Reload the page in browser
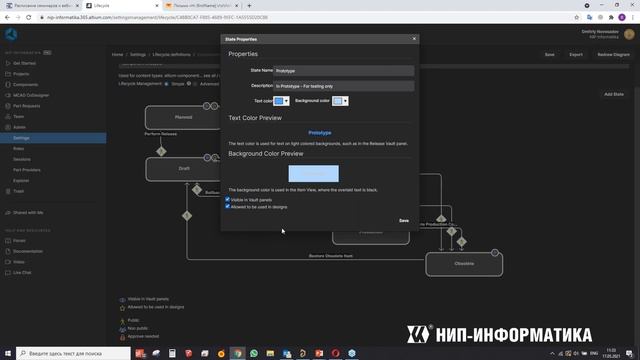 click(x=29, y=18)
